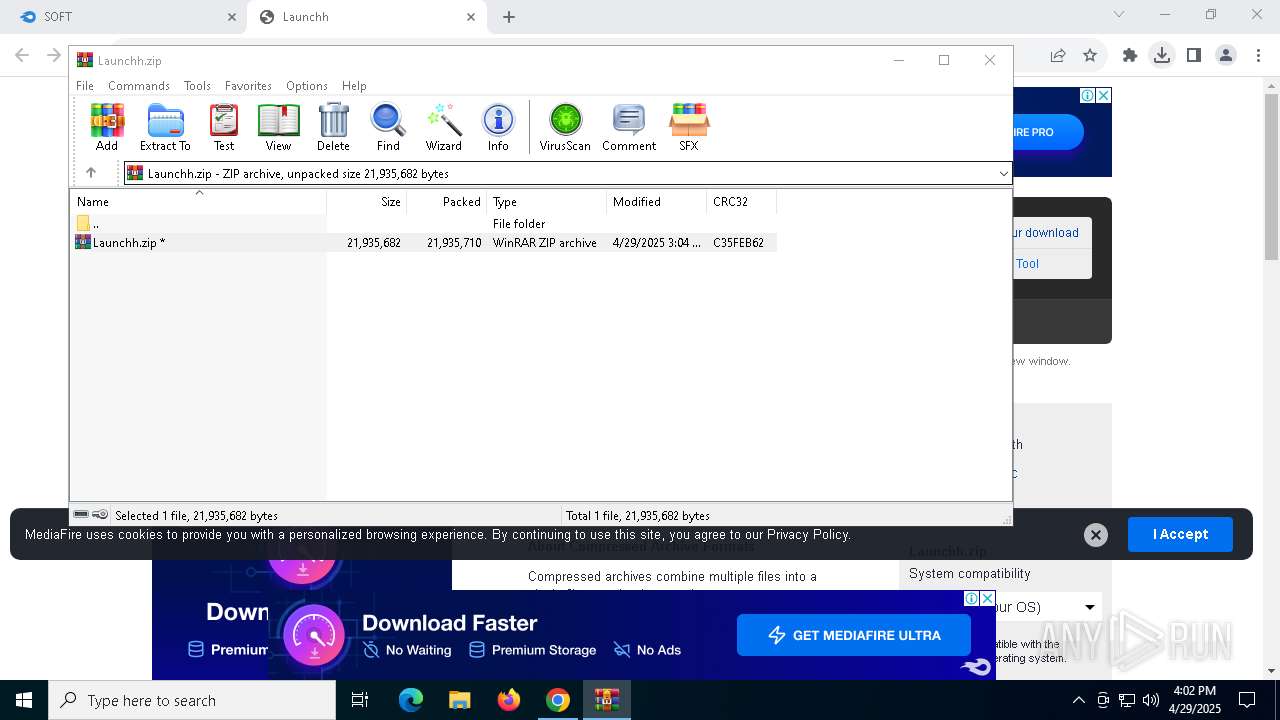The height and width of the screenshot is (720, 1280).
Task: Select the Launchh.zip * file row
Action: (x=424, y=243)
